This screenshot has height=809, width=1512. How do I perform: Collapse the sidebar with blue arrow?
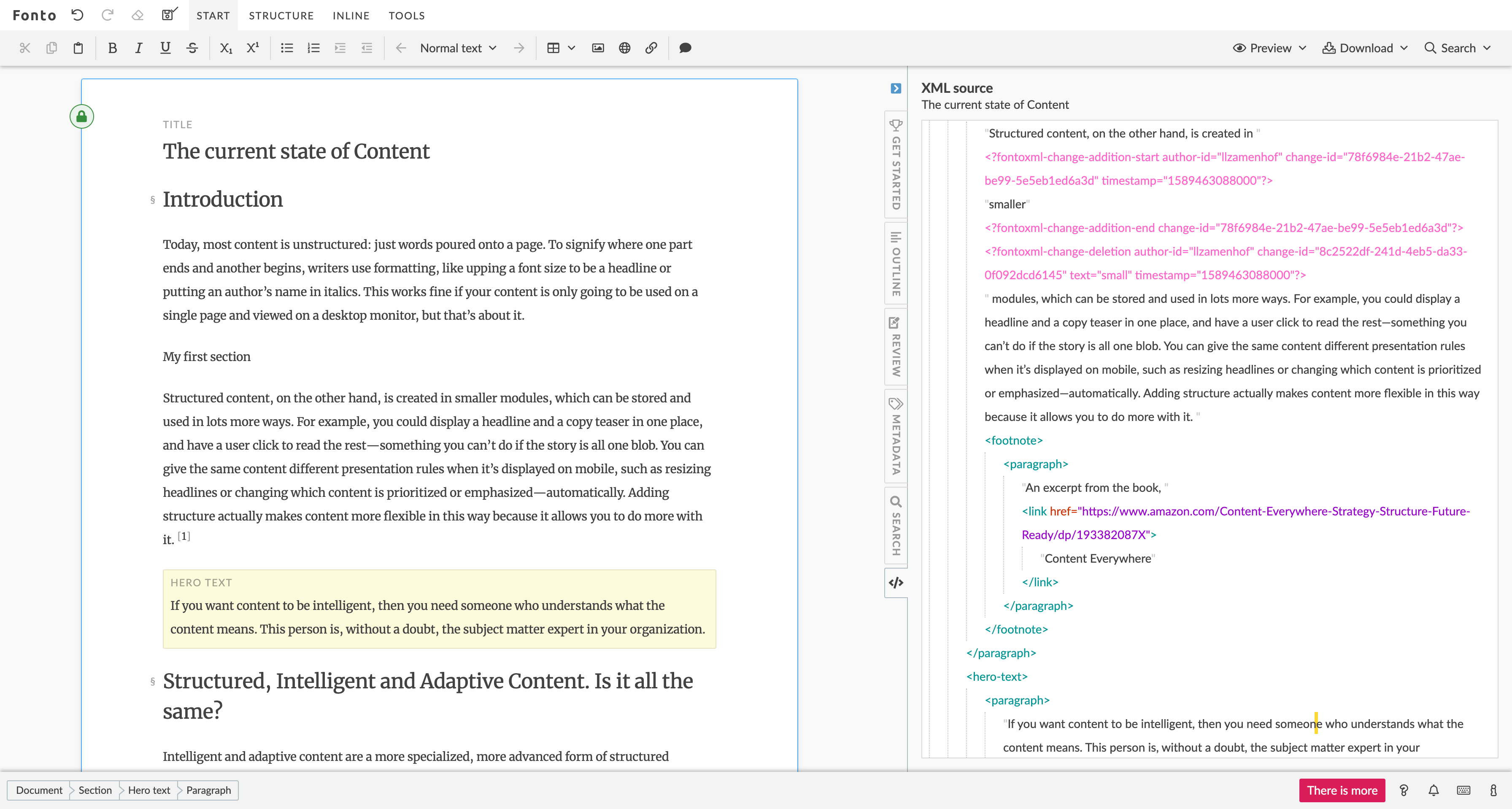[x=896, y=89]
